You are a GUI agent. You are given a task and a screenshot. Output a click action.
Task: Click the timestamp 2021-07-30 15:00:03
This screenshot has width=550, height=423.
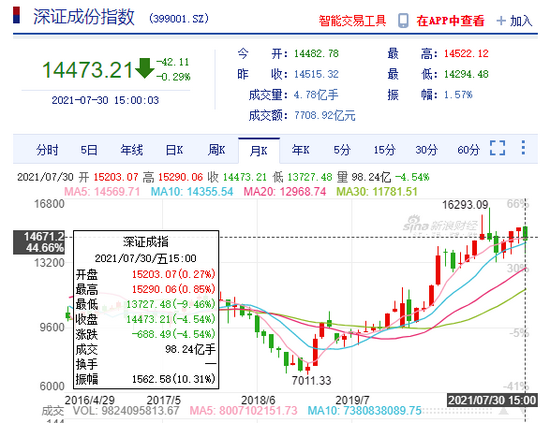pyautogui.click(x=105, y=100)
